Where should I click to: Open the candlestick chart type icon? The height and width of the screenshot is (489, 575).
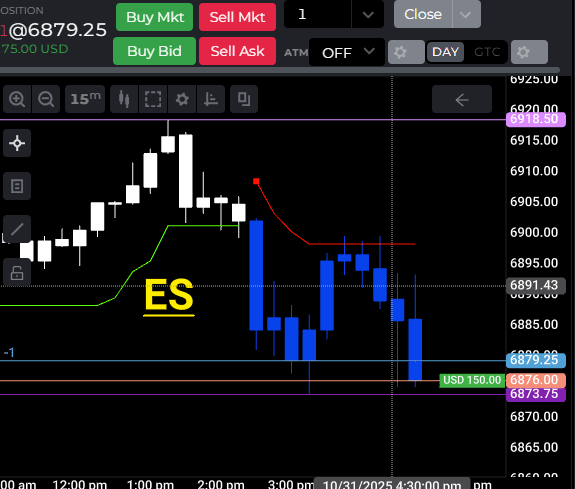click(124, 99)
